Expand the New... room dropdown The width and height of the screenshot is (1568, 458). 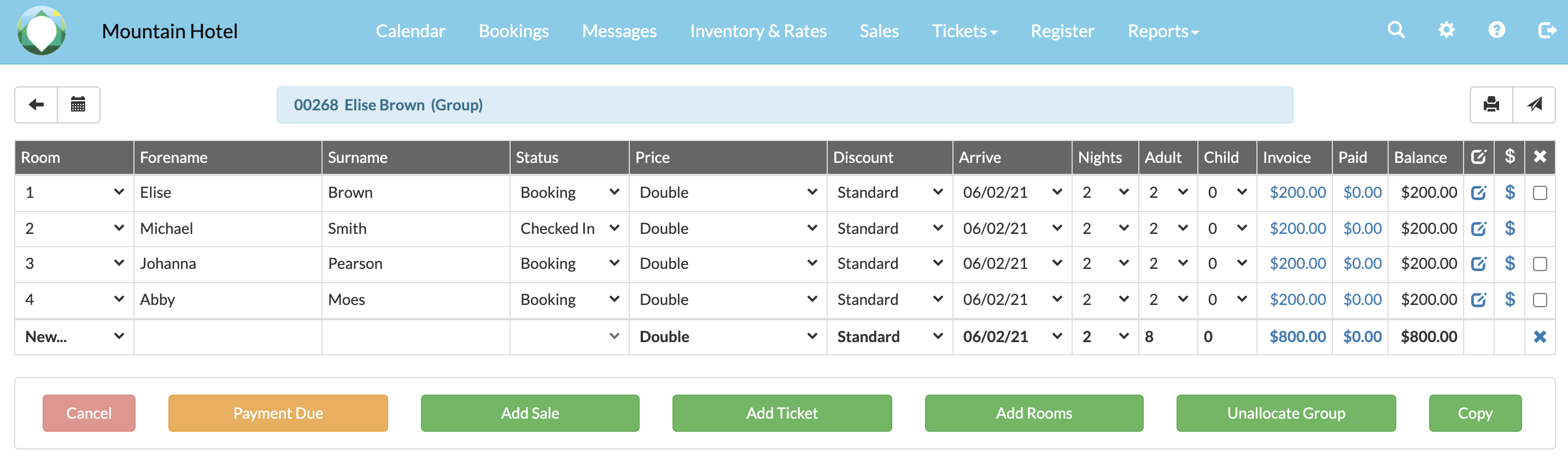74,336
